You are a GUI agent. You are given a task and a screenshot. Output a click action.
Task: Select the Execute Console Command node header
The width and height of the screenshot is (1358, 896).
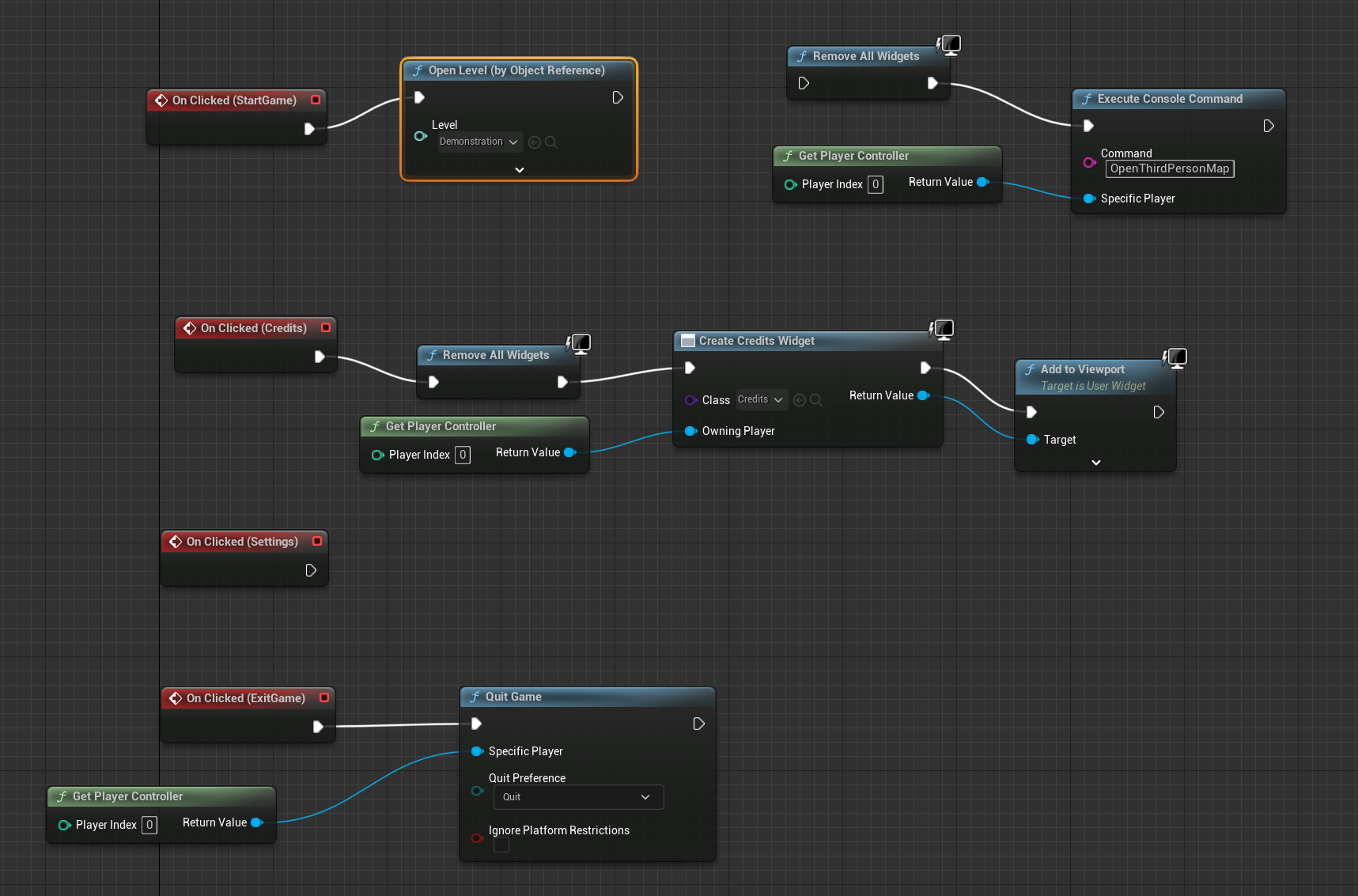click(1169, 99)
